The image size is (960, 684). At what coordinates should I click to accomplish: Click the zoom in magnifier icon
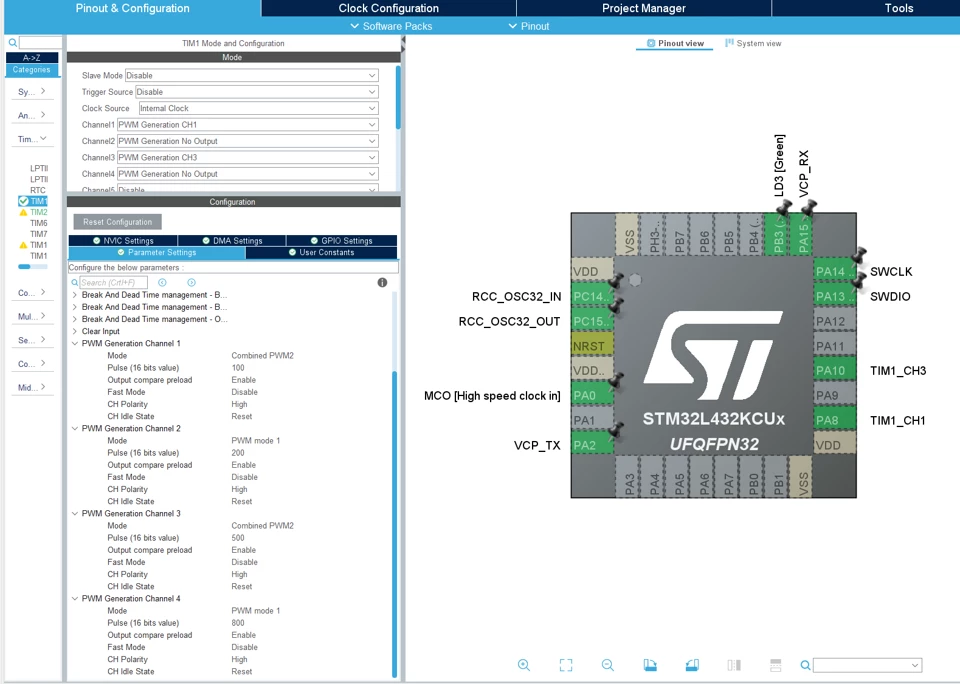(523, 665)
